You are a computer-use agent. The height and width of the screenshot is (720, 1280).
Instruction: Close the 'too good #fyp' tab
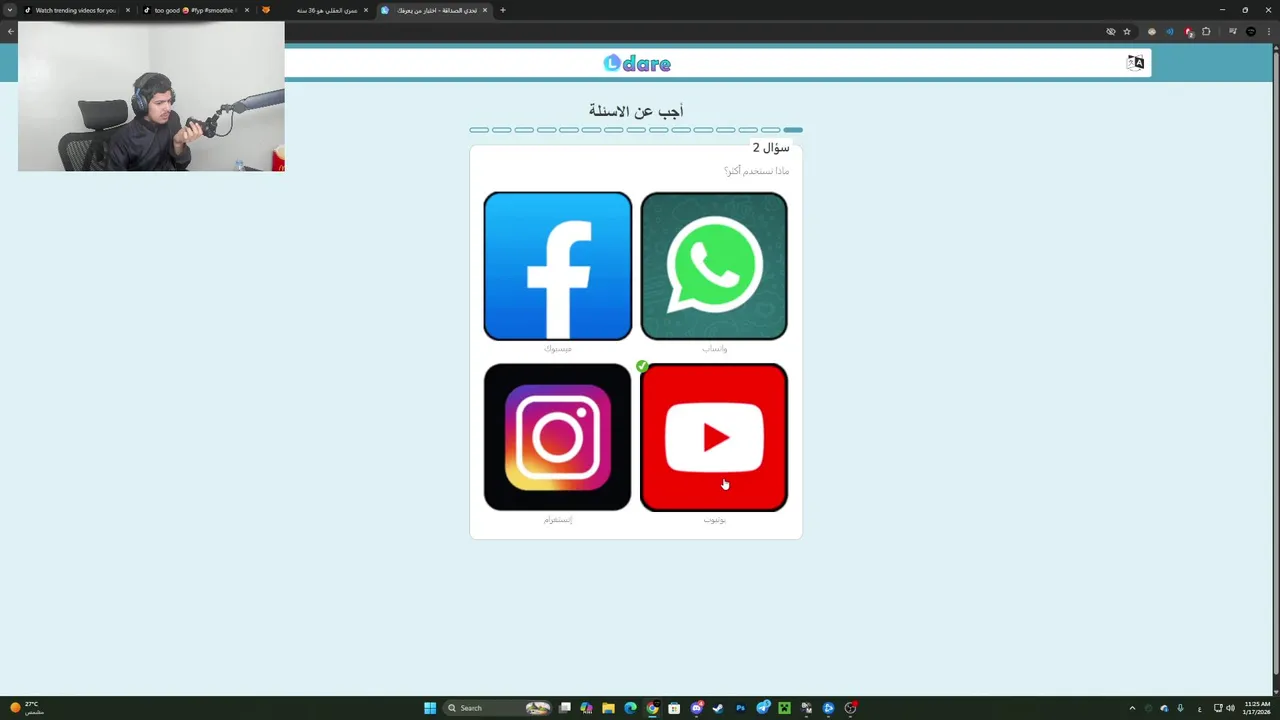(x=247, y=10)
